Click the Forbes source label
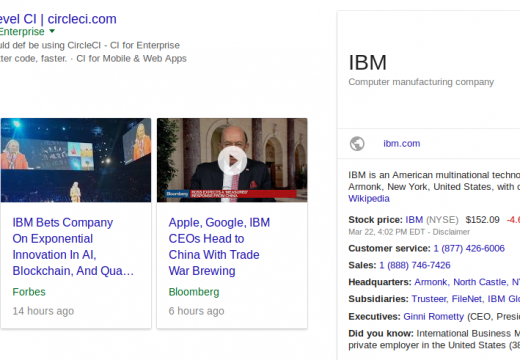The image size is (520, 360). click(29, 292)
